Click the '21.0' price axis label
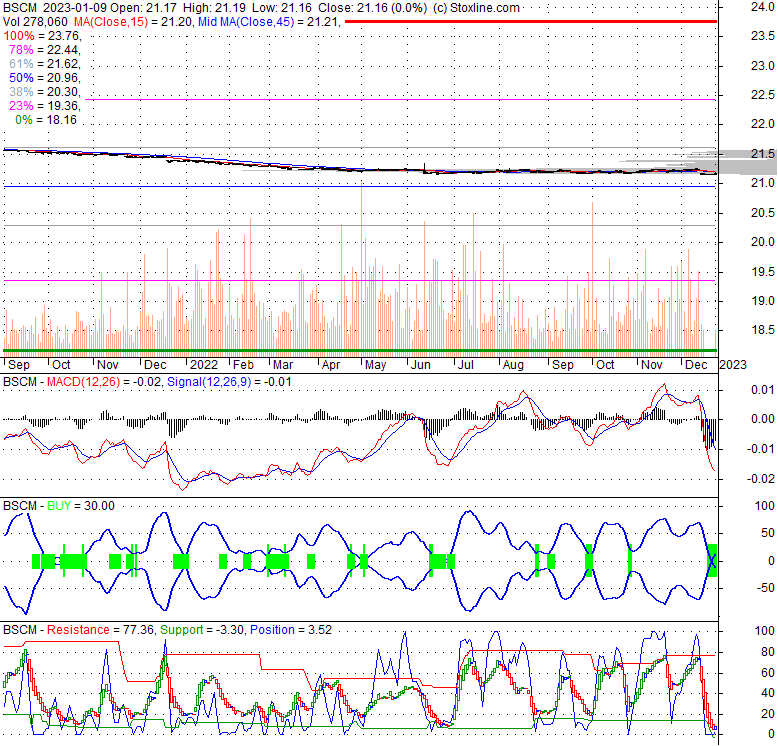The width and height of the screenshot is (778, 746). pyautogui.click(x=763, y=183)
